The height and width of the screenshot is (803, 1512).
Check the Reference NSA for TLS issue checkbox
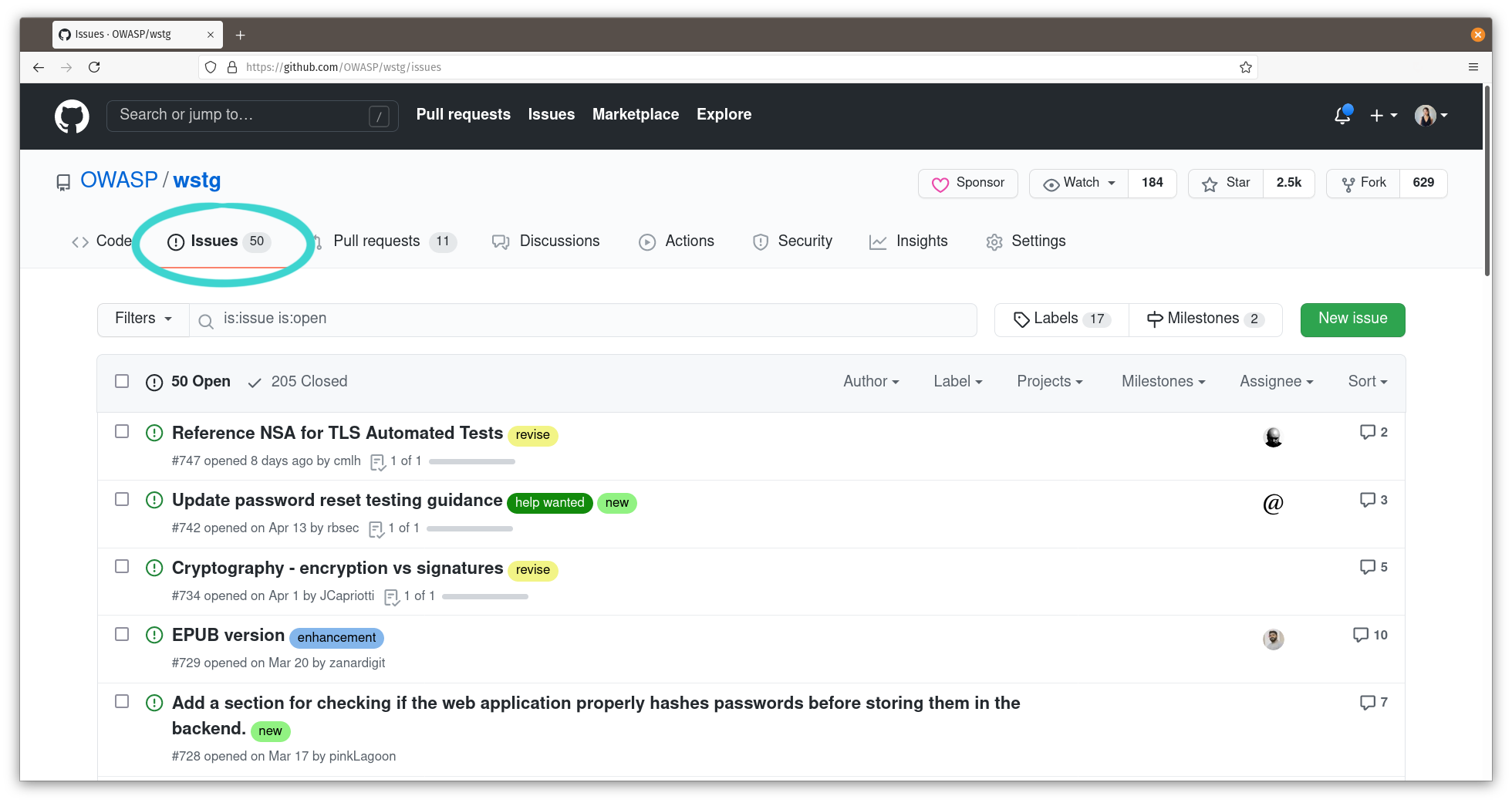122,431
